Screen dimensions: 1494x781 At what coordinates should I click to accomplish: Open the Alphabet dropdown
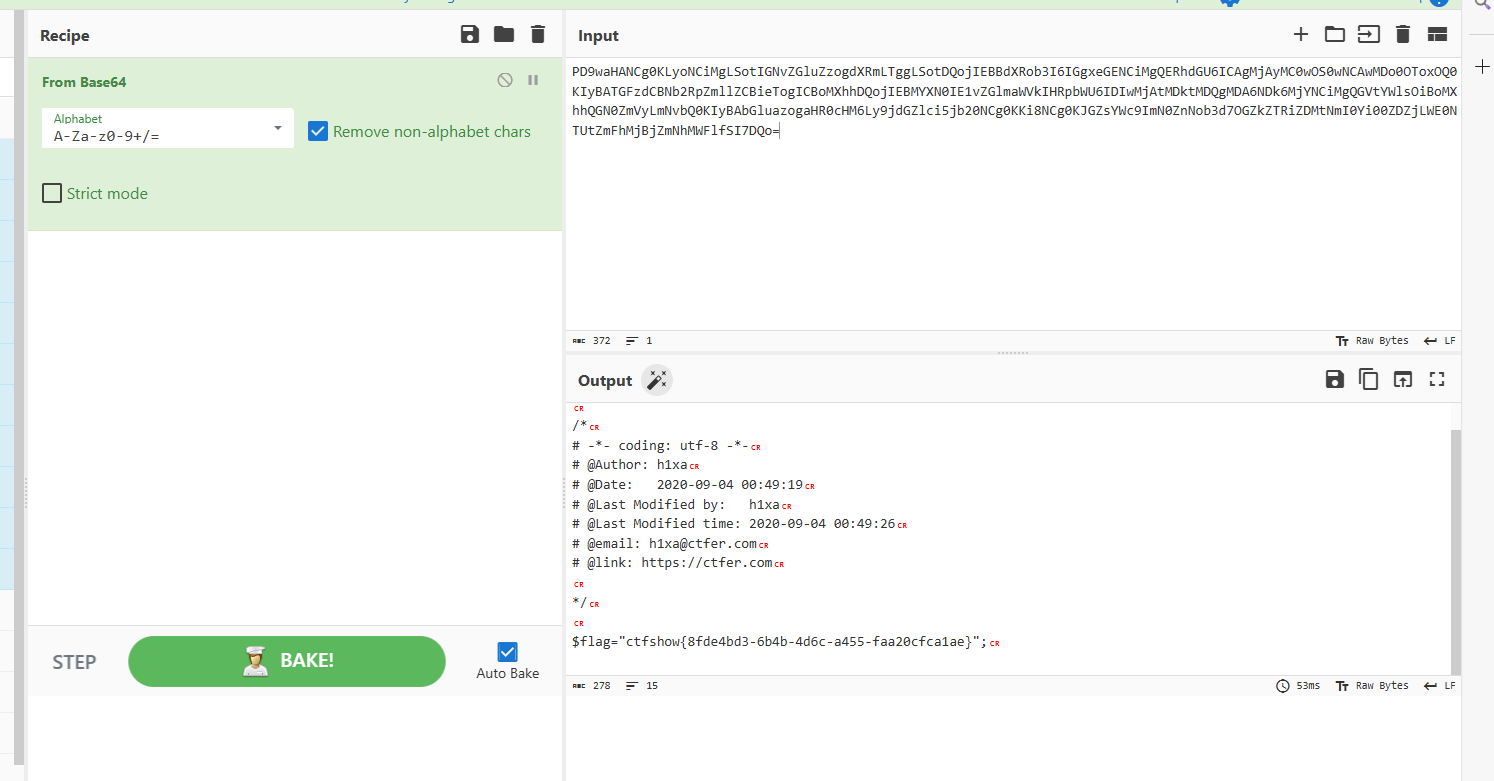click(168, 128)
